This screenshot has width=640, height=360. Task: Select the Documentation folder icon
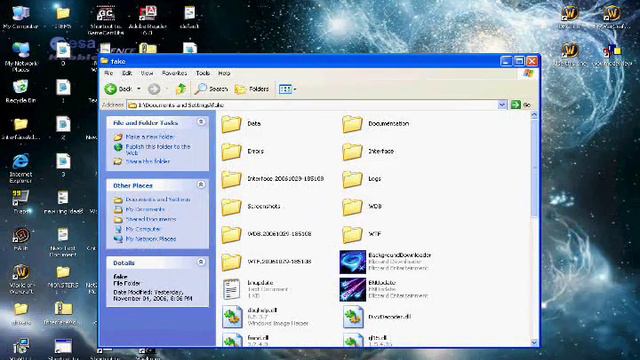[x=352, y=124]
